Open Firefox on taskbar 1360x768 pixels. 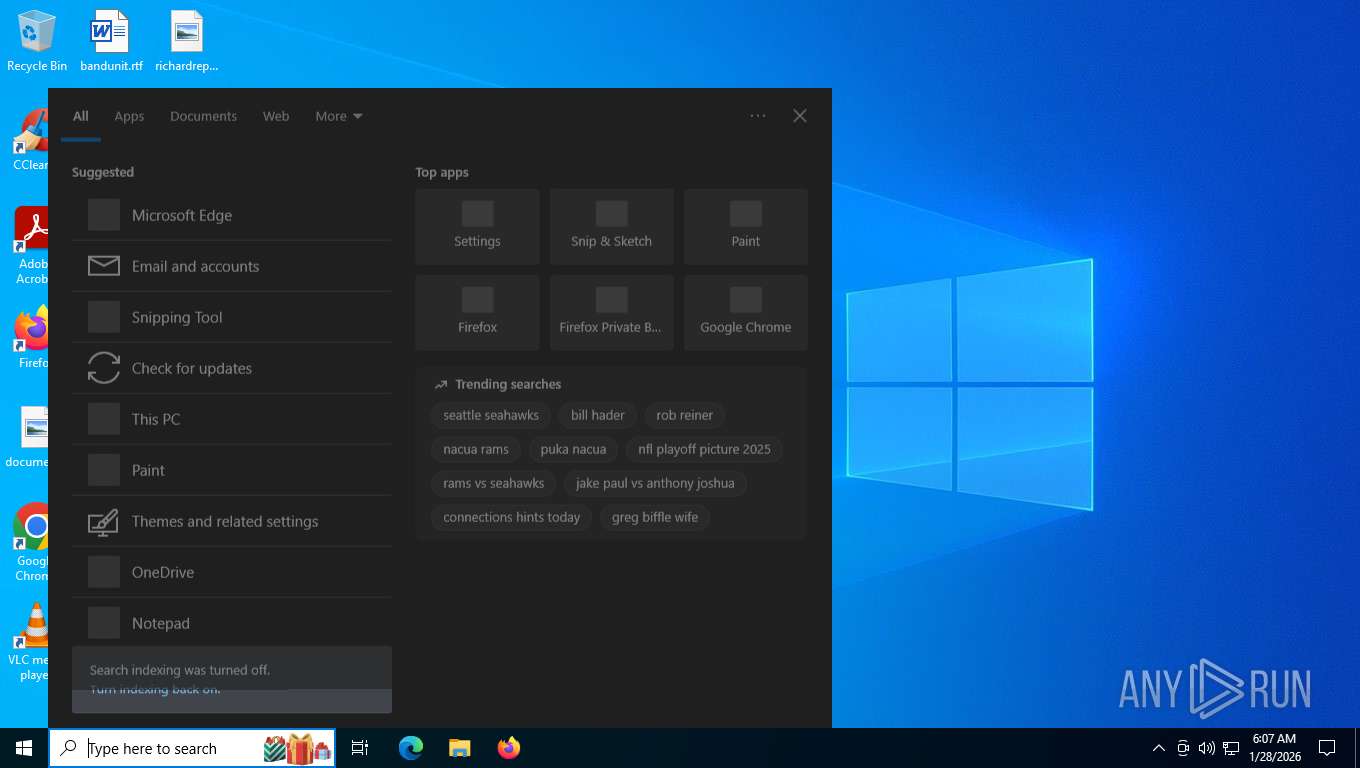pos(508,748)
